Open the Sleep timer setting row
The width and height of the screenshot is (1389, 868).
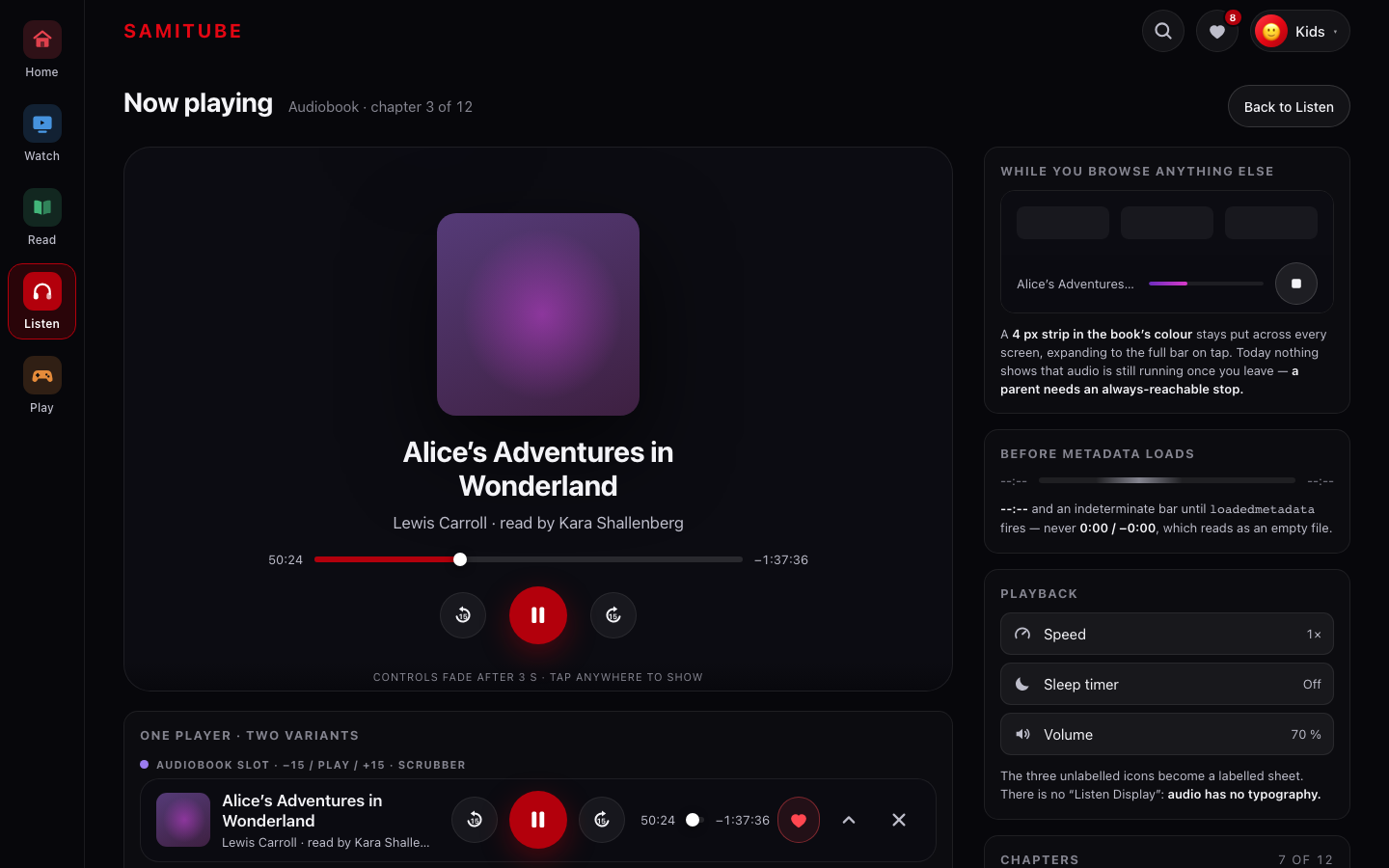click(1167, 684)
